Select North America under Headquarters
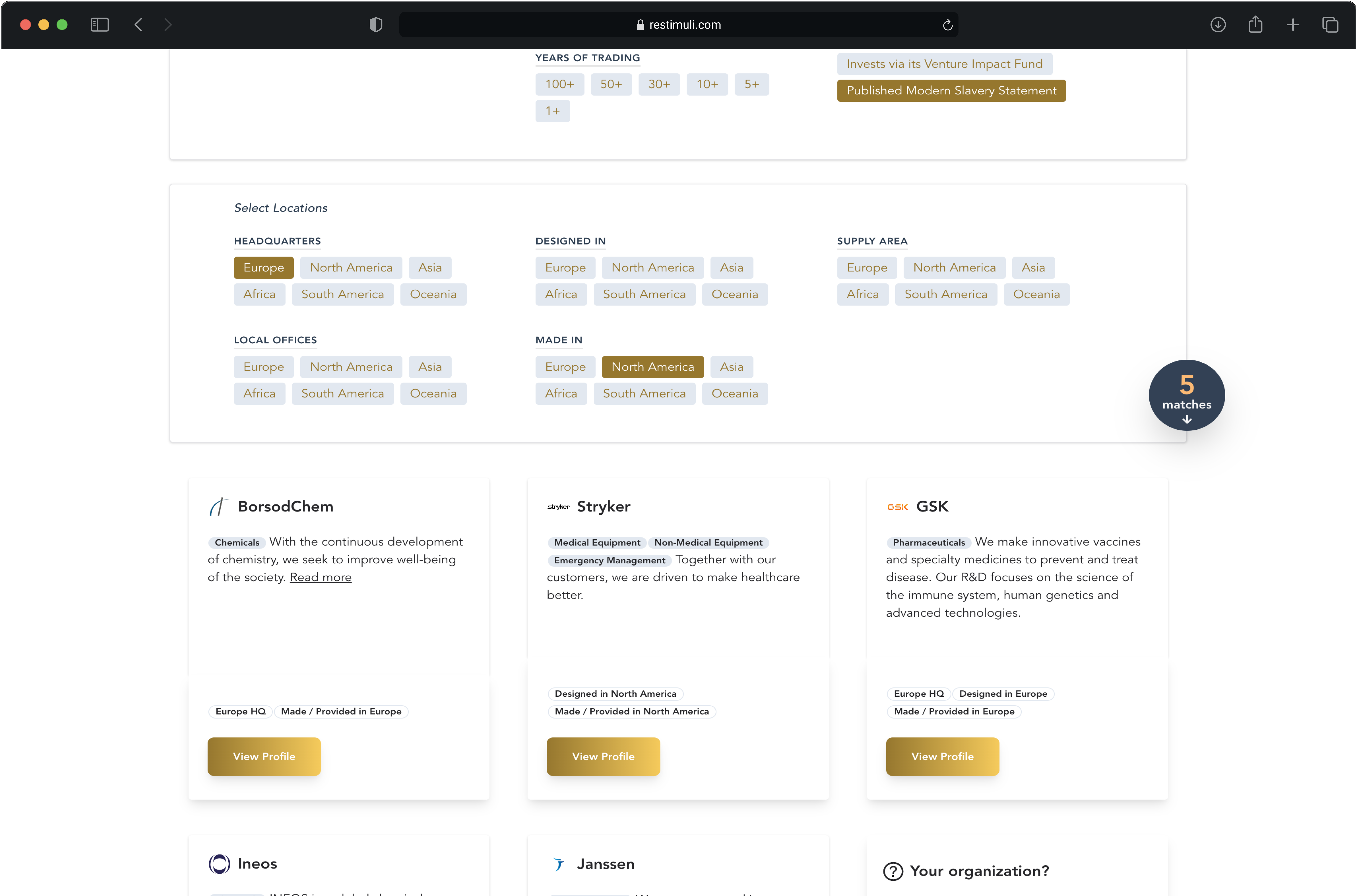 coord(351,268)
